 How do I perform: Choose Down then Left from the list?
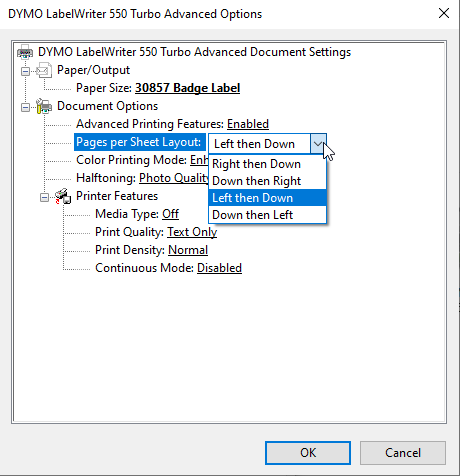(267, 215)
